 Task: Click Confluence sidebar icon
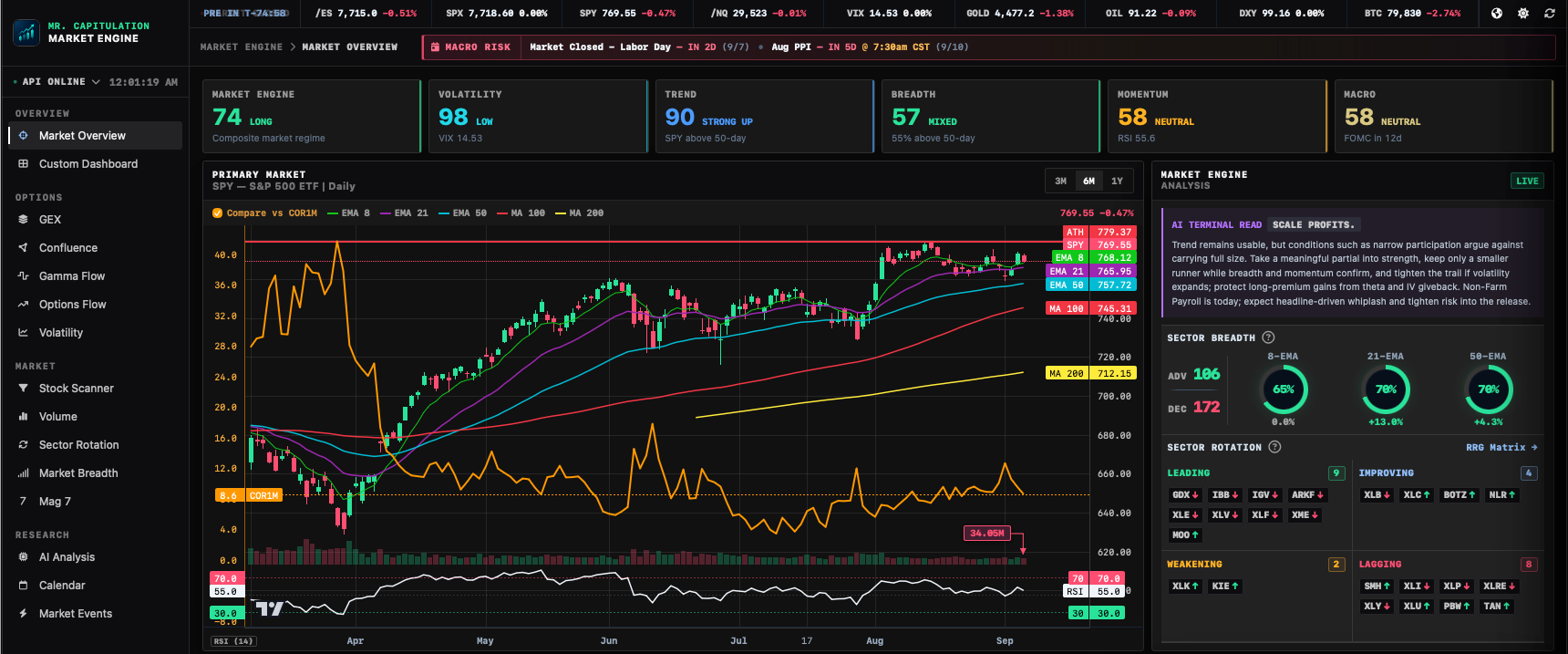[23, 247]
